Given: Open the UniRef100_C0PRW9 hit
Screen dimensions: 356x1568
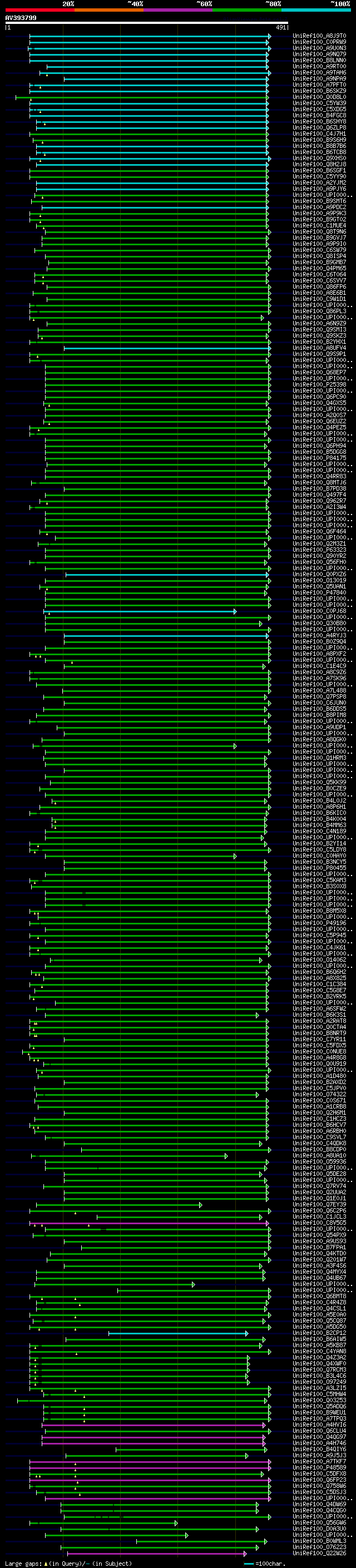Looking at the screenshot, I should pyautogui.click(x=319, y=42).
